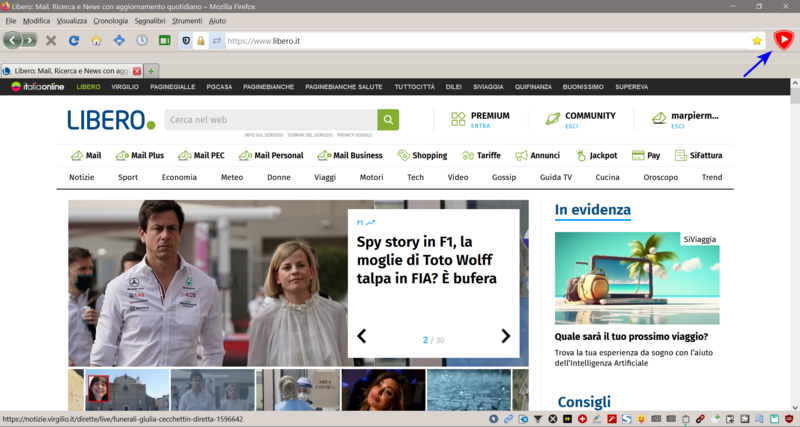Open the Visualizza menu
The image size is (800, 427).
coord(71,21)
